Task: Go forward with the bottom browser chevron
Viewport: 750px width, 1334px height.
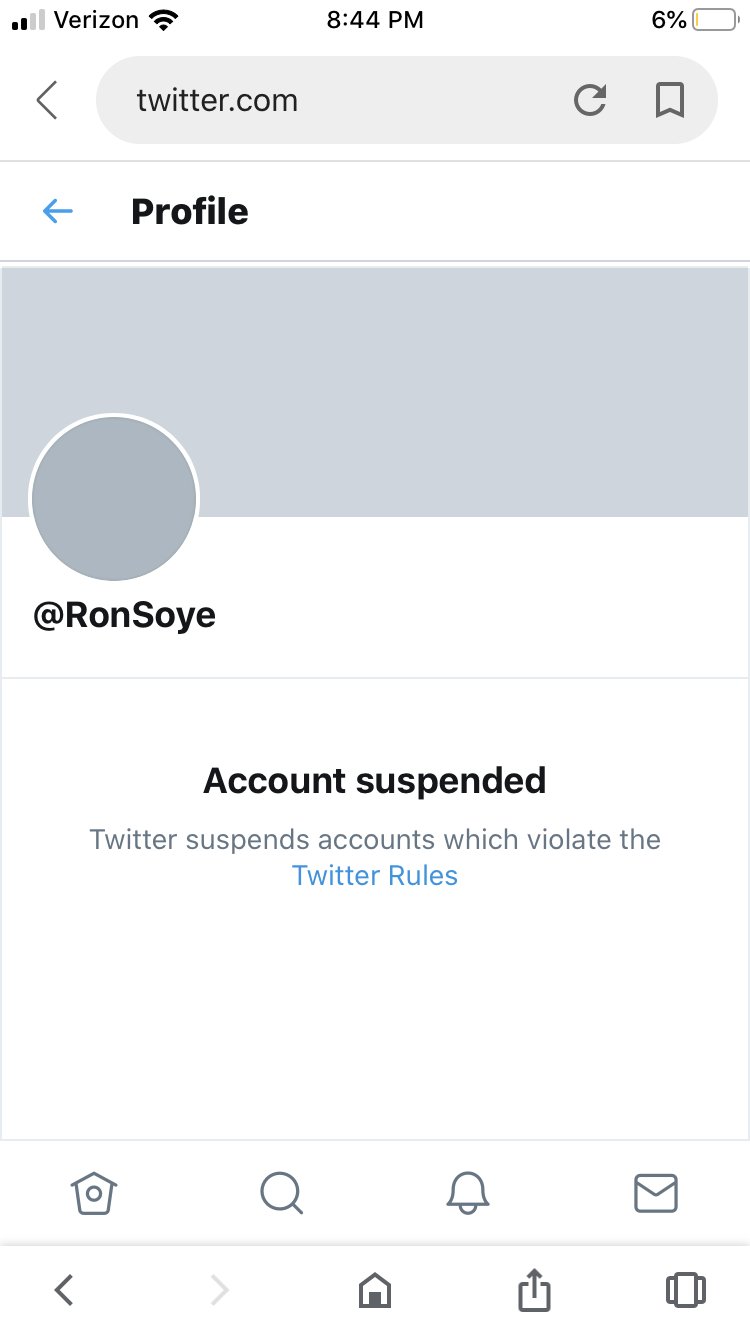Action: click(219, 1290)
